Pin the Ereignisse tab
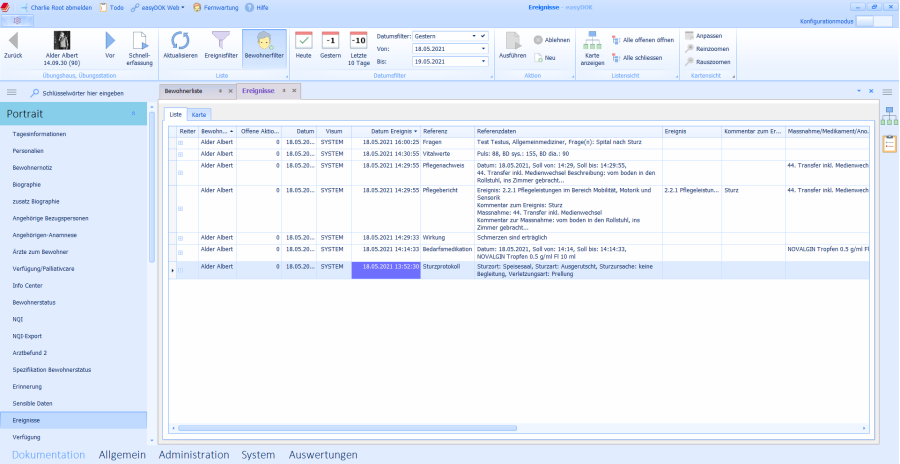The width and height of the screenshot is (900, 464). (x=284, y=91)
